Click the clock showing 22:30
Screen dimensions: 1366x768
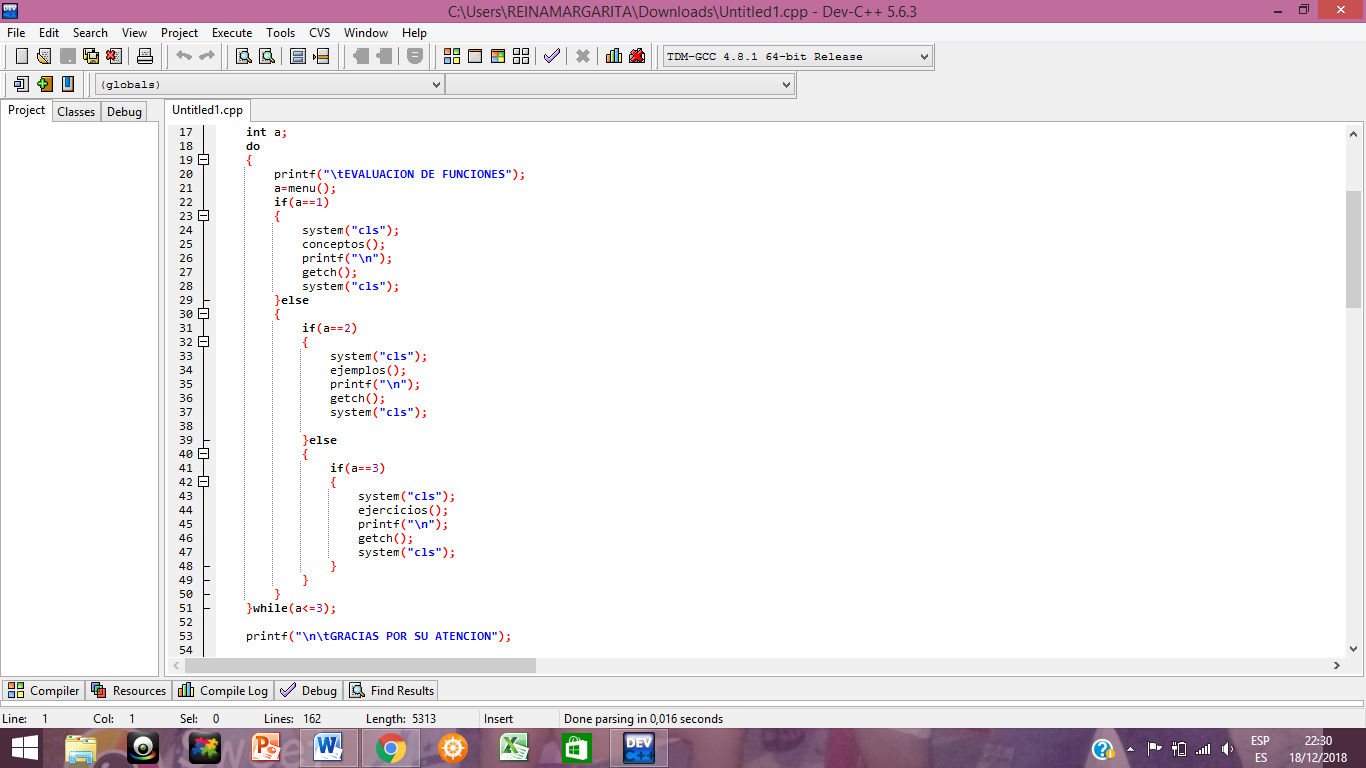pyautogui.click(x=1318, y=741)
